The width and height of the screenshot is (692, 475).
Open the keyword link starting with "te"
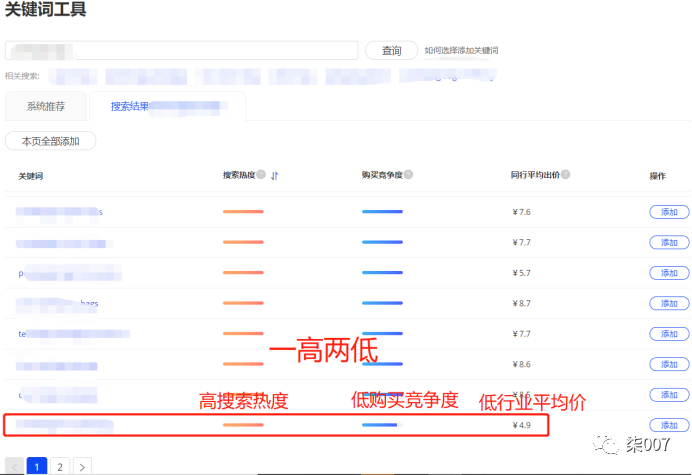[x=74, y=334]
